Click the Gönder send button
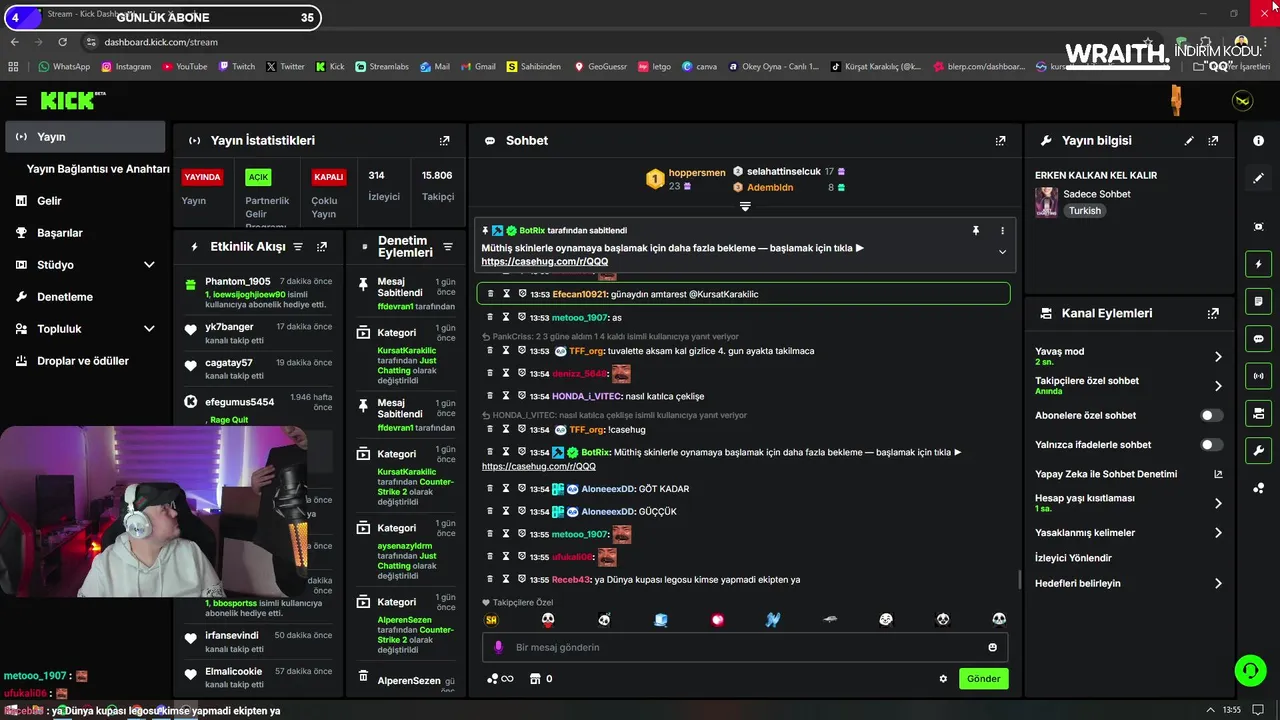The height and width of the screenshot is (720, 1280). pyautogui.click(x=983, y=679)
